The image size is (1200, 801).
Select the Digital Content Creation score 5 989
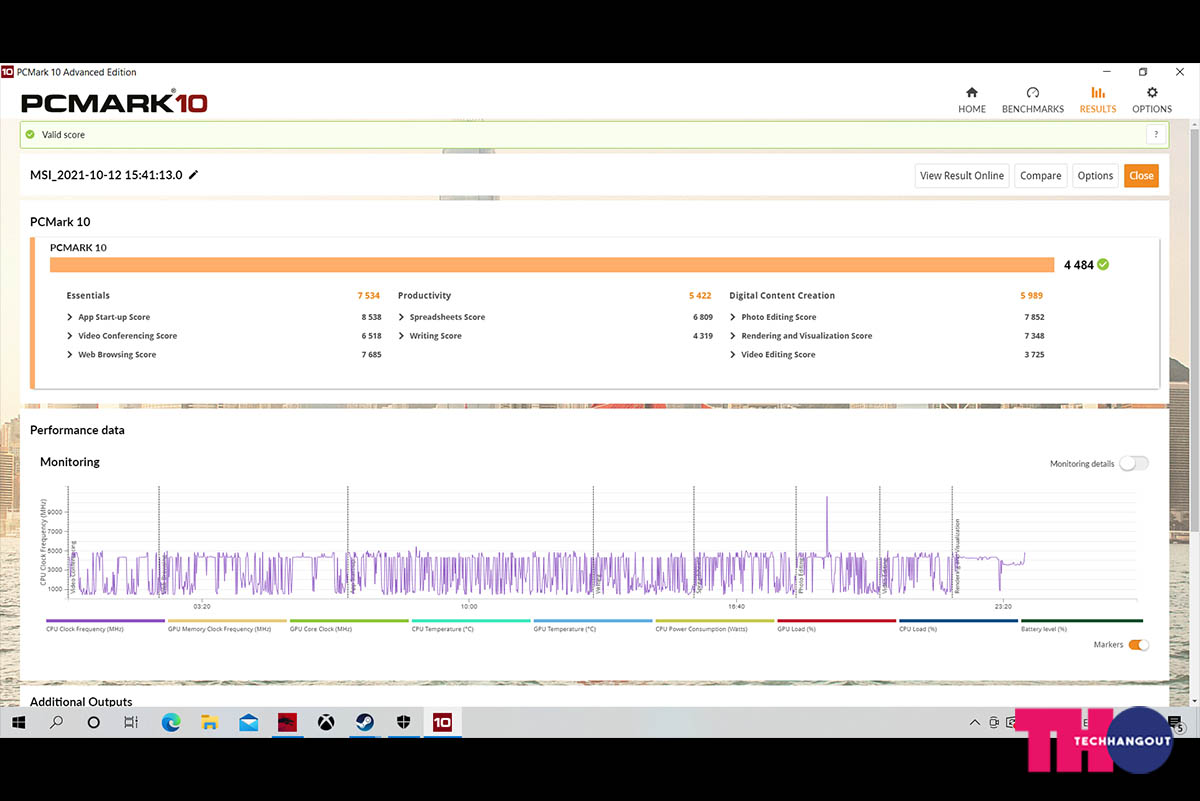click(x=1032, y=296)
